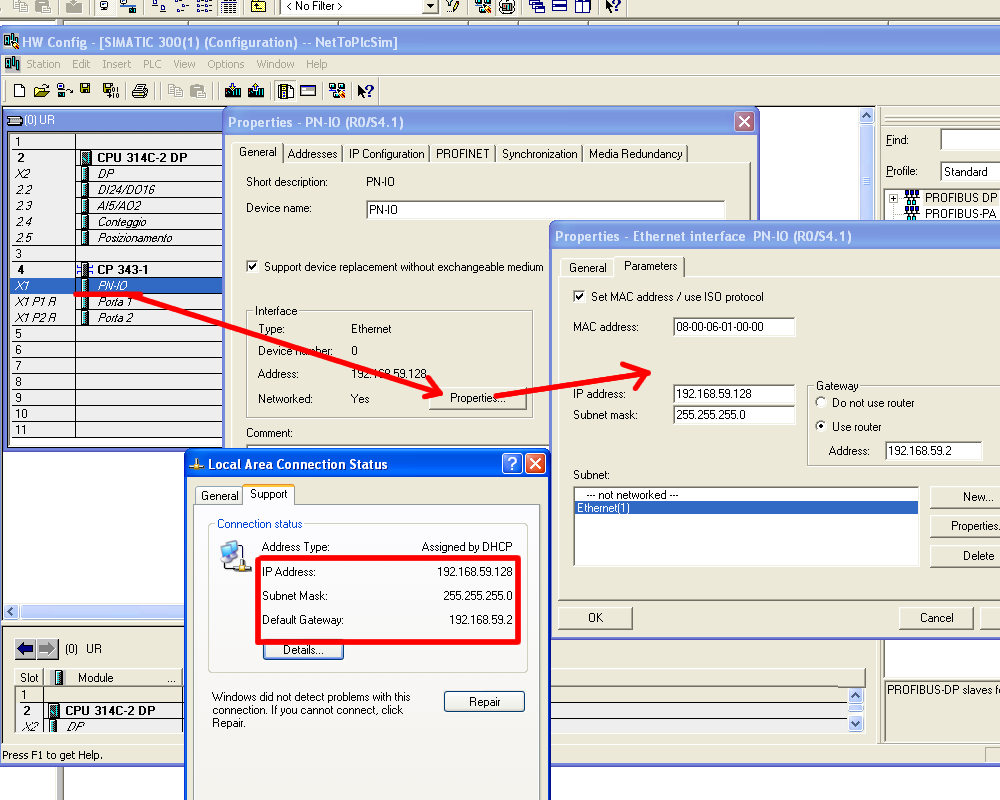1000x800 pixels.
Task: Click the Address Overview window icon
Action: pyautogui.click(x=308, y=91)
